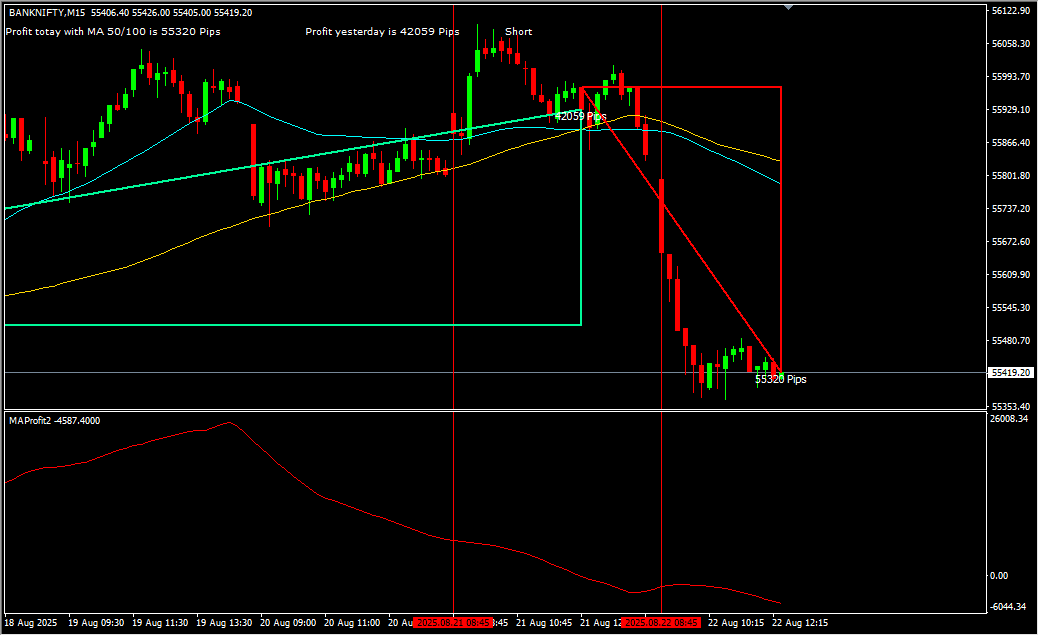Click the BANKNIFTY,M15 chart title
This screenshot has height=636, width=1039.
tap(47, 13)
